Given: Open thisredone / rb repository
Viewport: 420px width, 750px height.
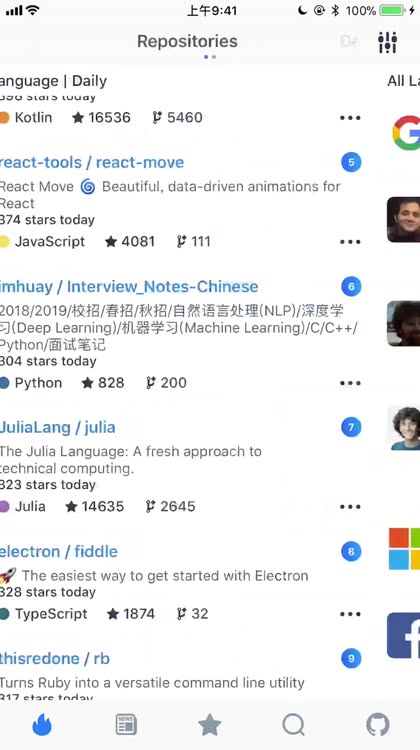Looking at the screenshot, I should coord(55,659).
